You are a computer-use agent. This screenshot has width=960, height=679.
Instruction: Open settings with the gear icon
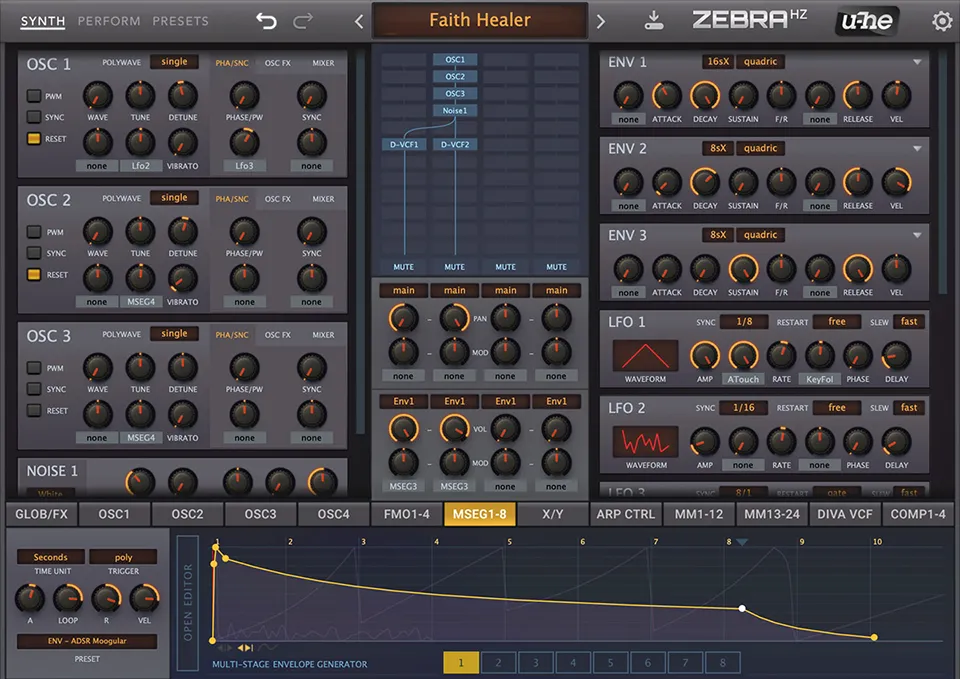pyautogui.click(x=942, y=21)
